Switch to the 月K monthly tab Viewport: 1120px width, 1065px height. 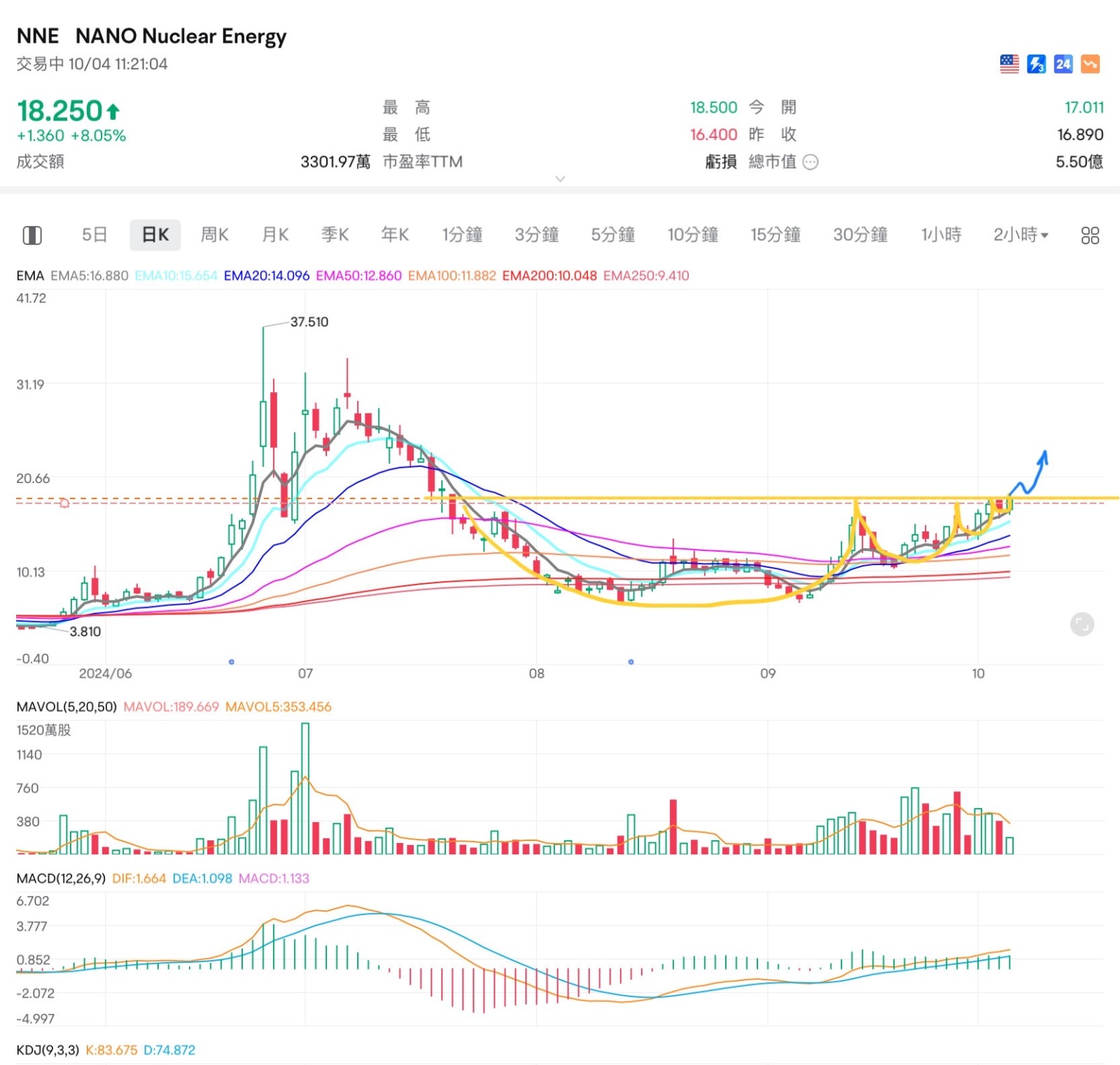[x=275, y=235]
